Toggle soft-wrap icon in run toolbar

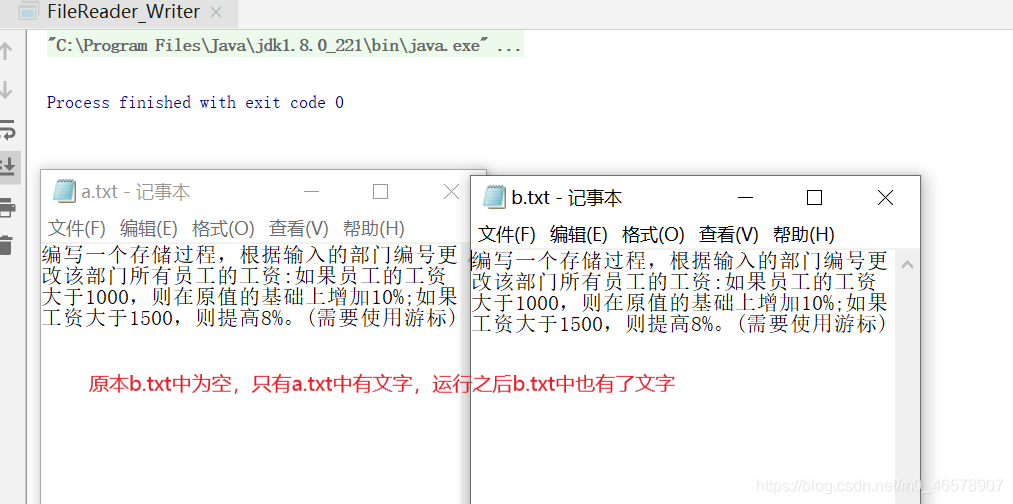point(7,130)
